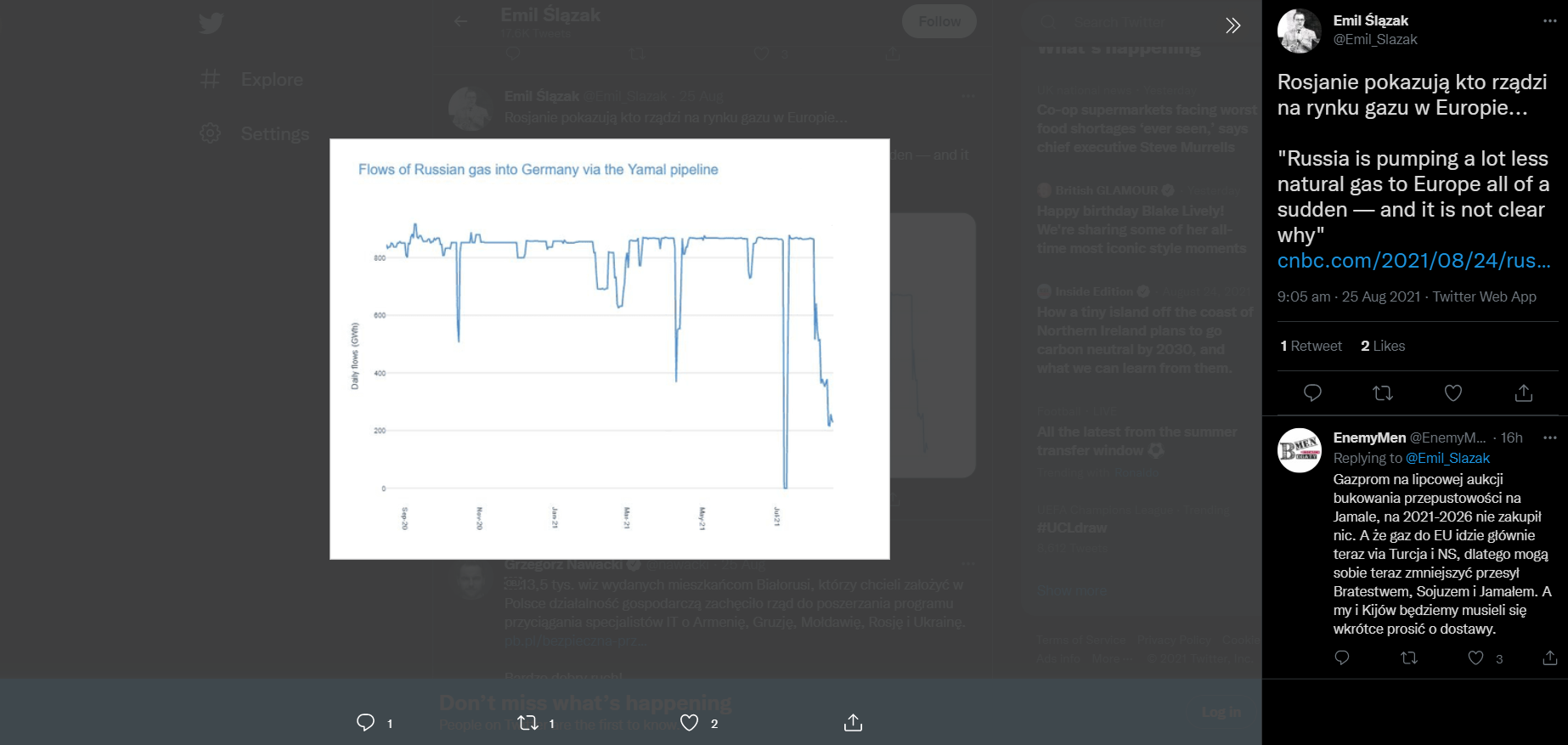Open more options for Emil Ślązak's tweet
1568x745 pixels.
(x=1549, y=21)
